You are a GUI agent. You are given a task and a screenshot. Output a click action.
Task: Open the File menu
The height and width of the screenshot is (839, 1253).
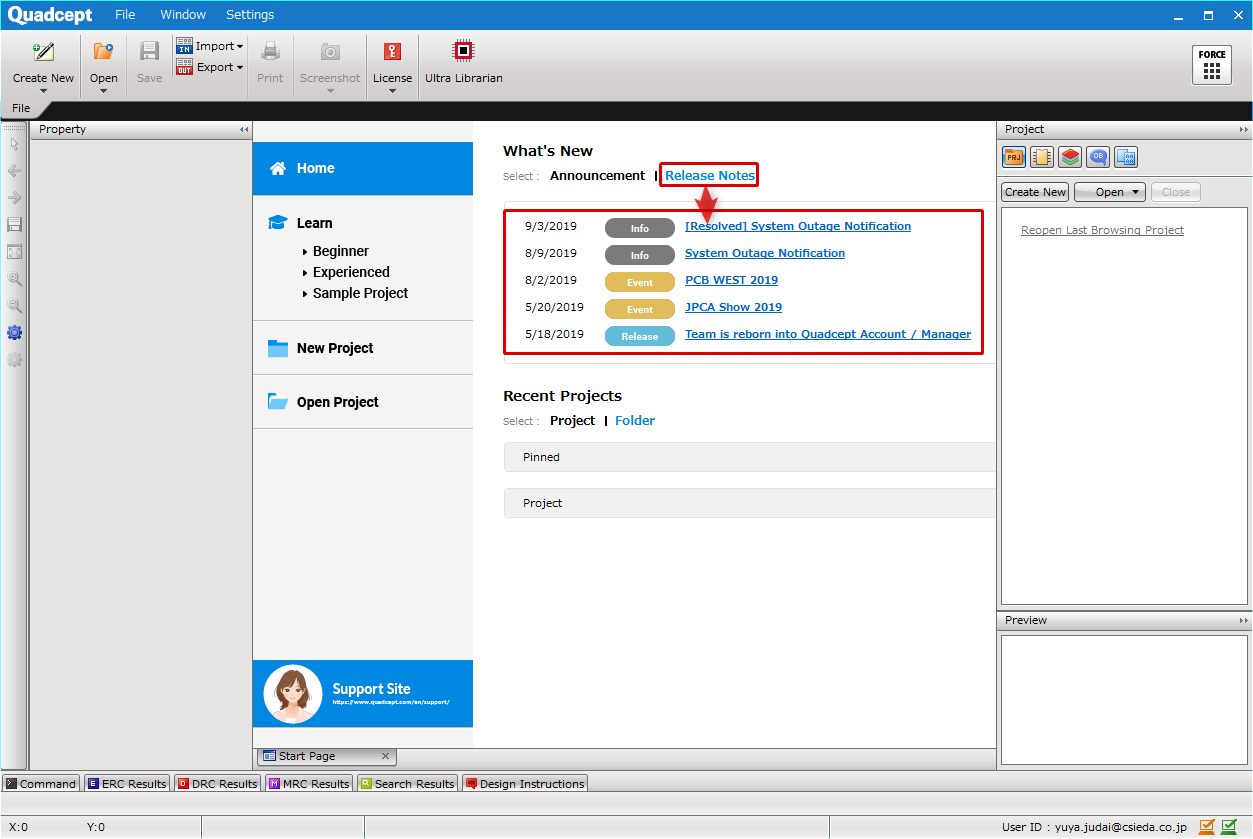[x=125, y=15]
